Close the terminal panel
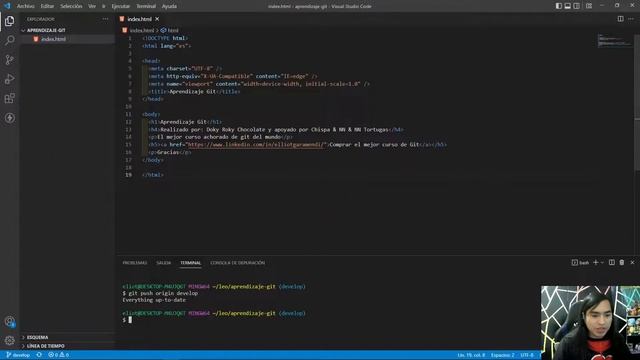Screen dimensions: 640x360 tap(632, 262)
